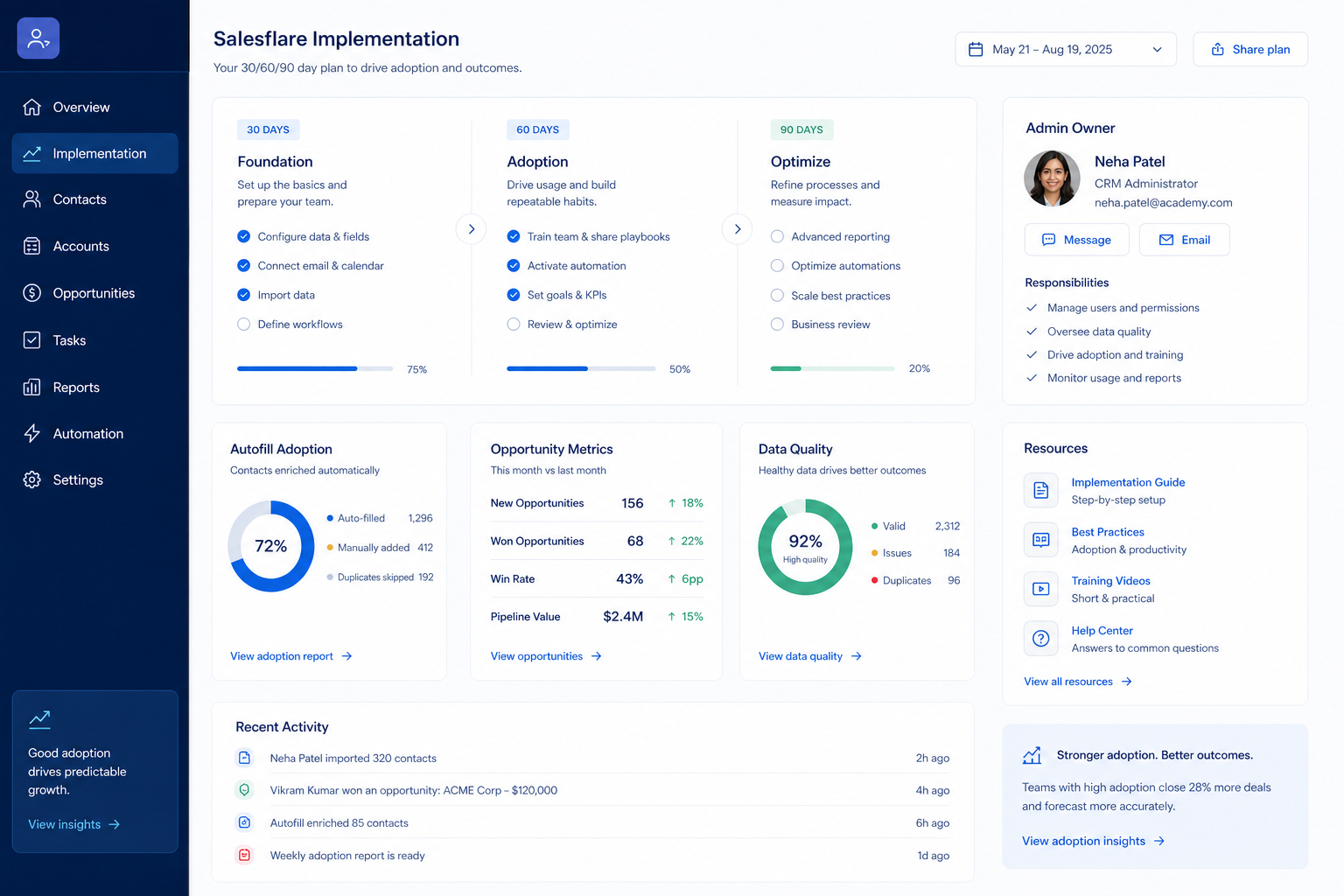Click the growth chart icon in sidebar card
The width and height of the screenshot is (1344, 896).
tap(39, 719)
